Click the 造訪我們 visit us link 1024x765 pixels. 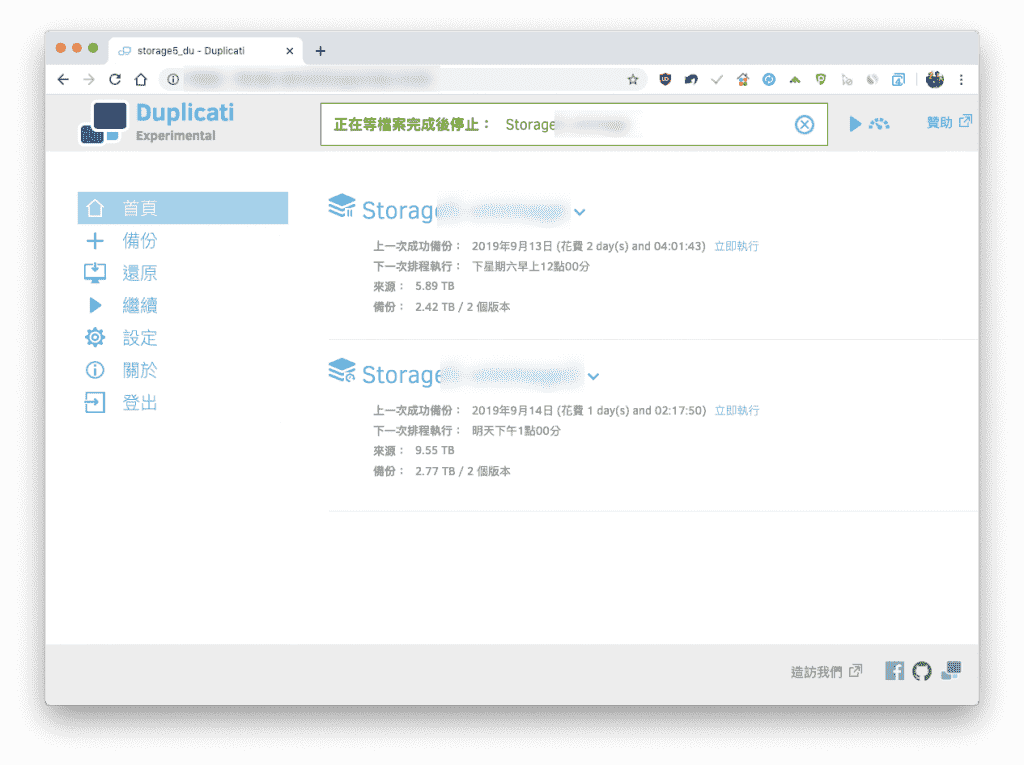(x=826, y=672)
